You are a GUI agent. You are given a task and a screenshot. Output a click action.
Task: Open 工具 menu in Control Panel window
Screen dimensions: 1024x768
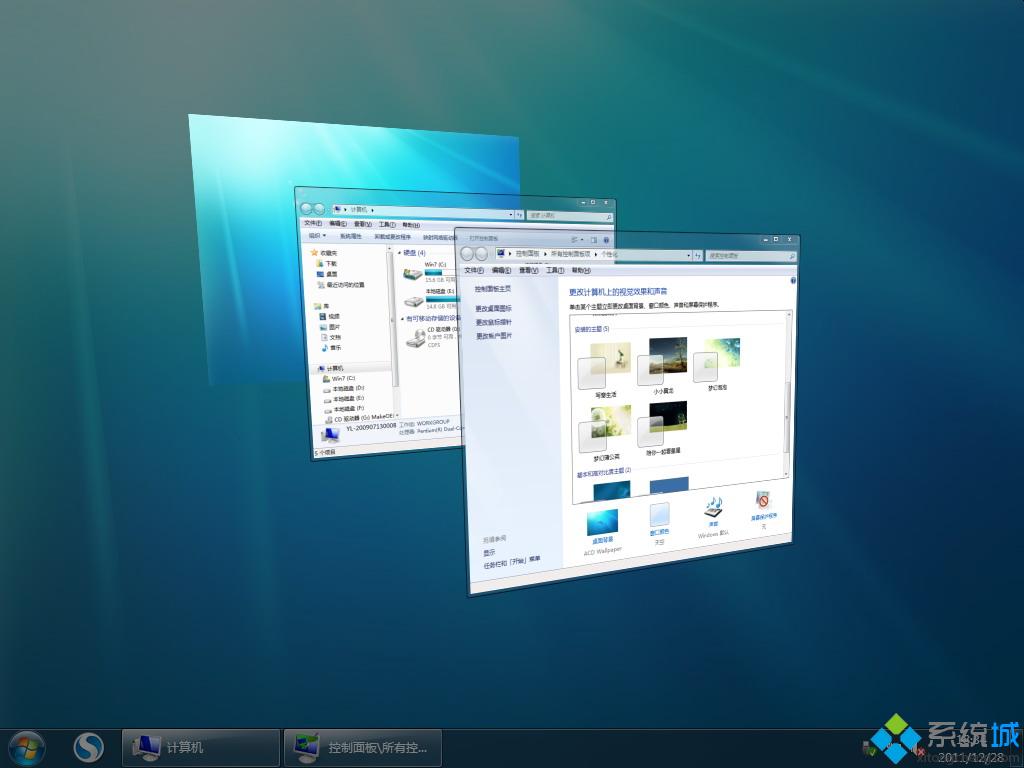(x=555, y=270)
